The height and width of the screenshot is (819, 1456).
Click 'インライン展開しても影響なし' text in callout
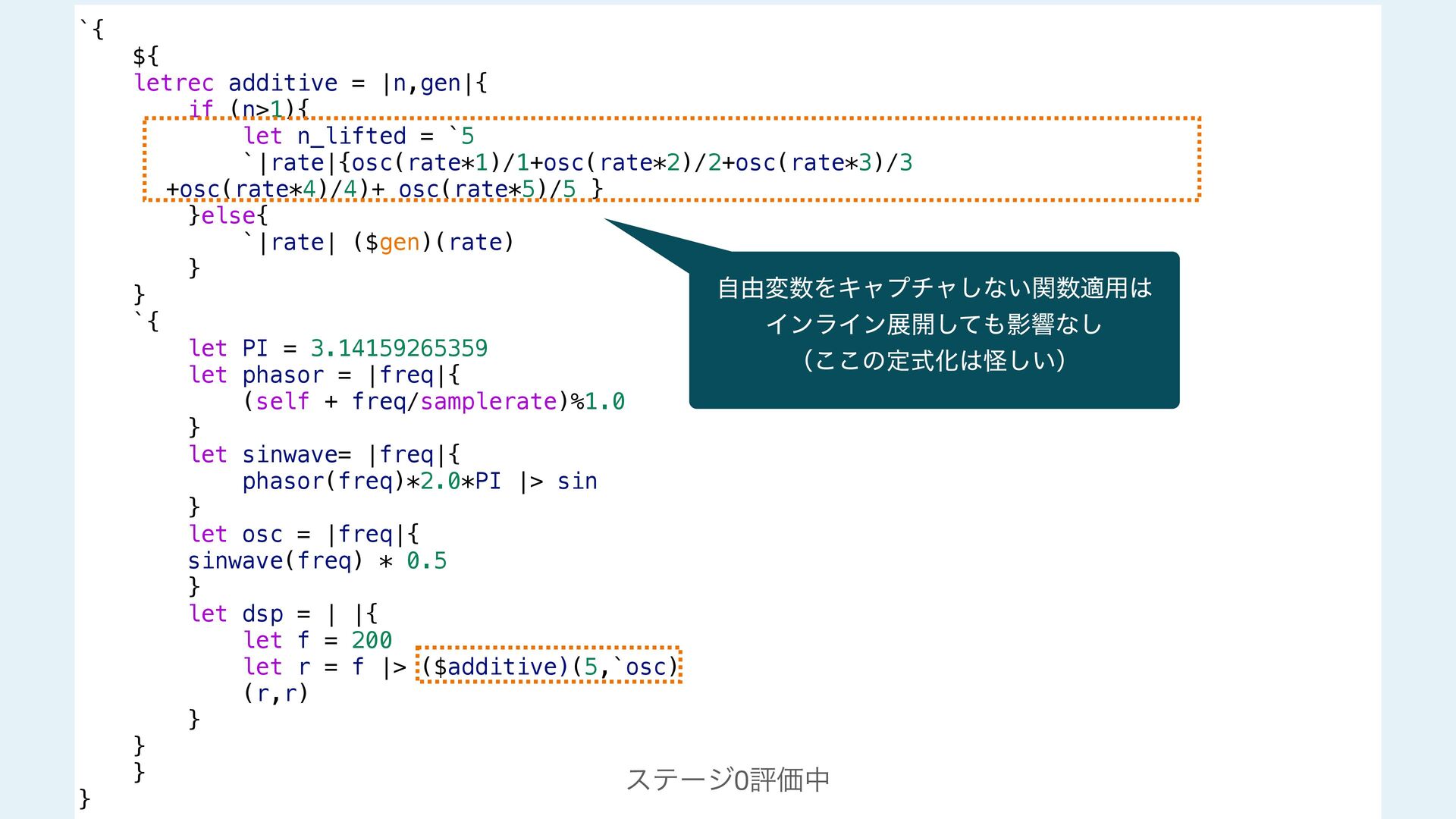[934, 325]
